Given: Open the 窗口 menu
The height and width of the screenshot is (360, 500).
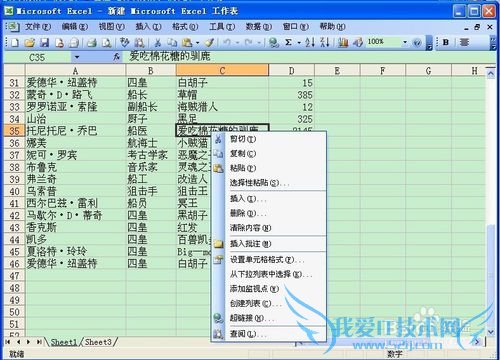Looking at the screenshot, I should pyautogui.click(x=295, y=26).
